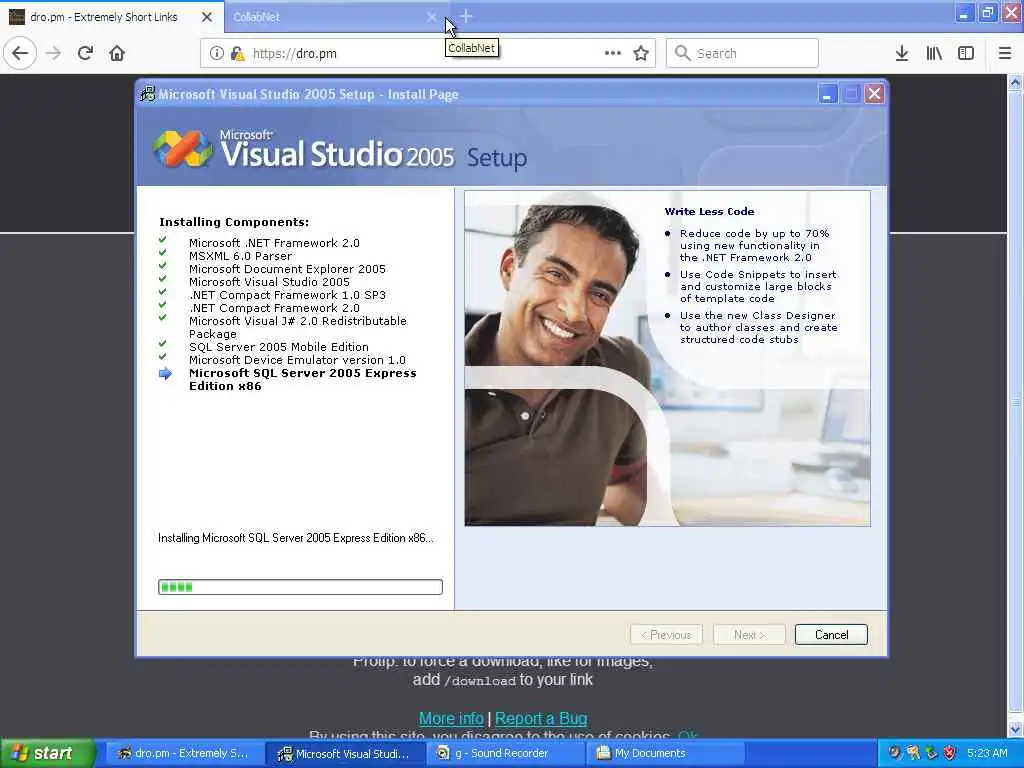Click blue arrow beside SQL Server Express
This screenshot has width=1024, height=768.
tap(165, 374)
